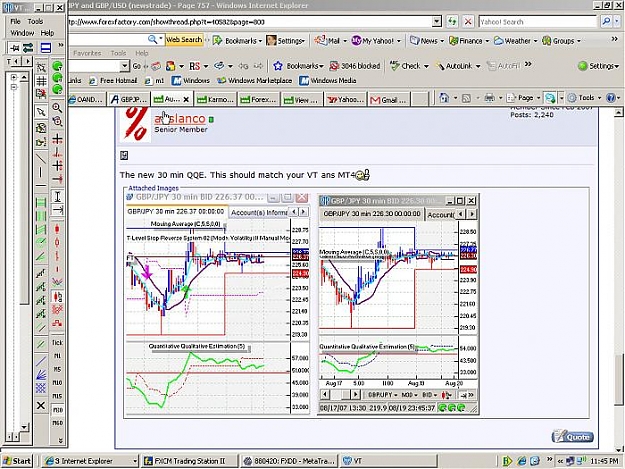The width and height of the screenshot is (625, 469).
Task: Open the IE Favorites menu
Action: click(87, 53)
